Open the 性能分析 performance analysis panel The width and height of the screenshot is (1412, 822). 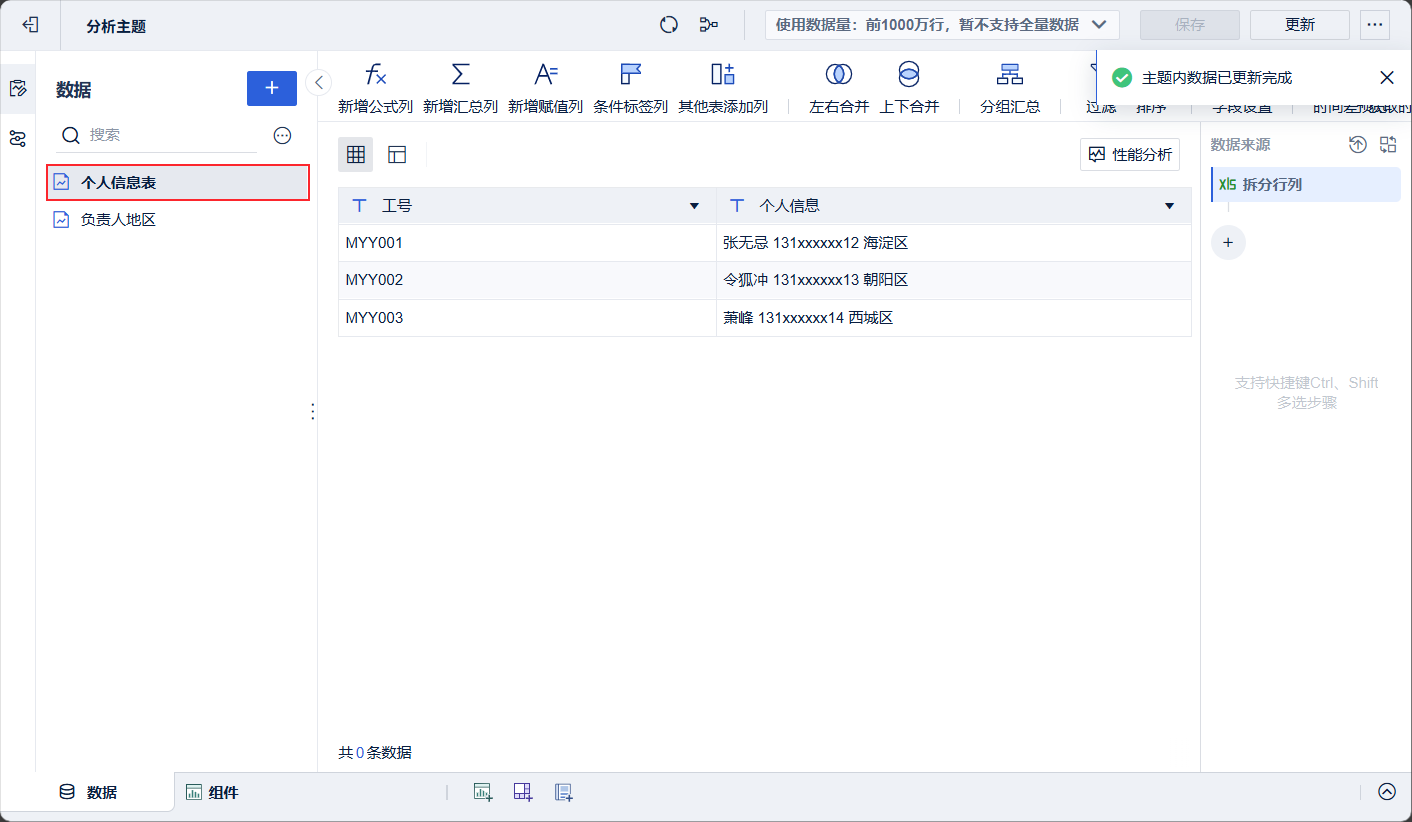1129,154
